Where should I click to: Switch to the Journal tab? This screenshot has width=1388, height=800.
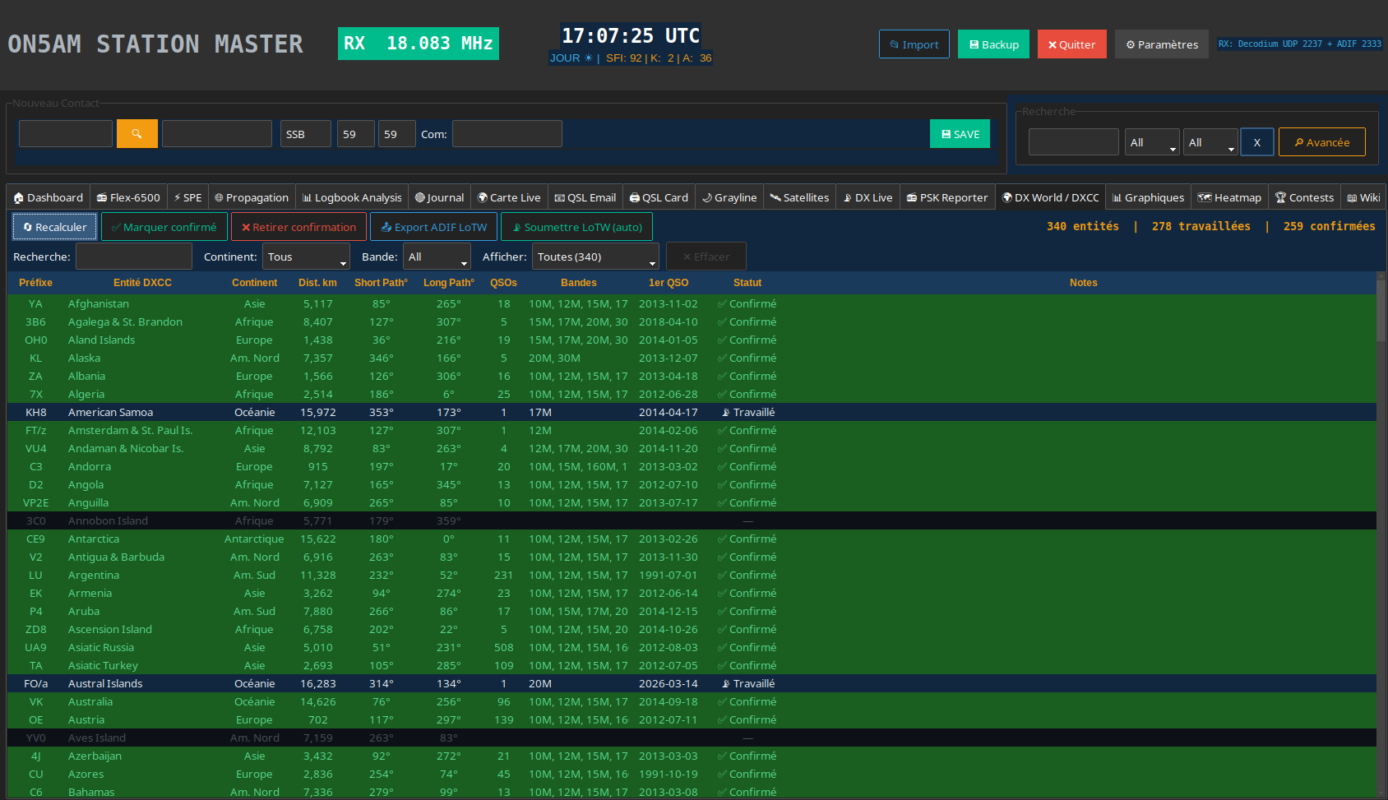(x=439, y=198)
